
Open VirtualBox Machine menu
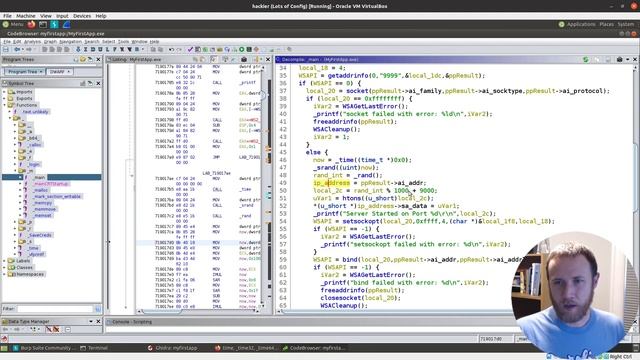(x=26, y=16)
